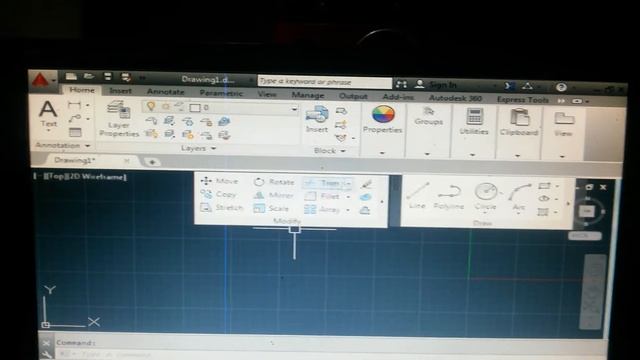
Task: Expand the dropdown under Properties panel
Action: click(382, 153)
